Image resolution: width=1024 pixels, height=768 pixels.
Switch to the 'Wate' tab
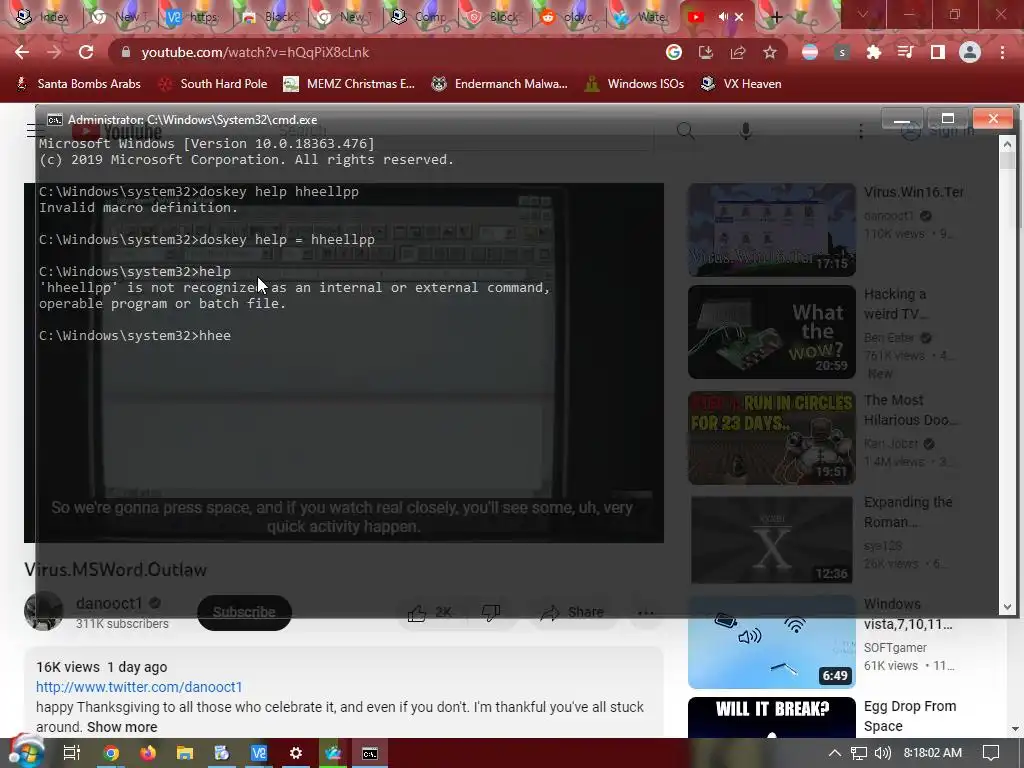click(644, 17)
